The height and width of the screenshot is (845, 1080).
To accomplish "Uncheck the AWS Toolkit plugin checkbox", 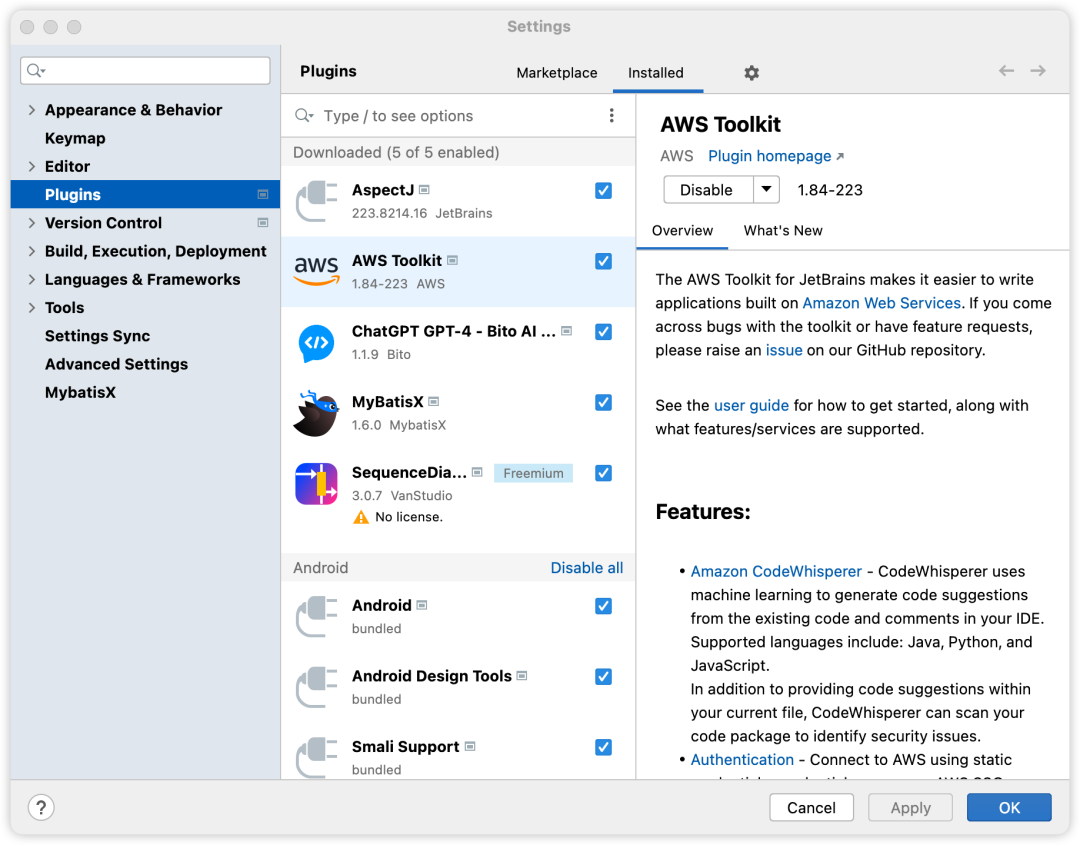I will 603,261.
